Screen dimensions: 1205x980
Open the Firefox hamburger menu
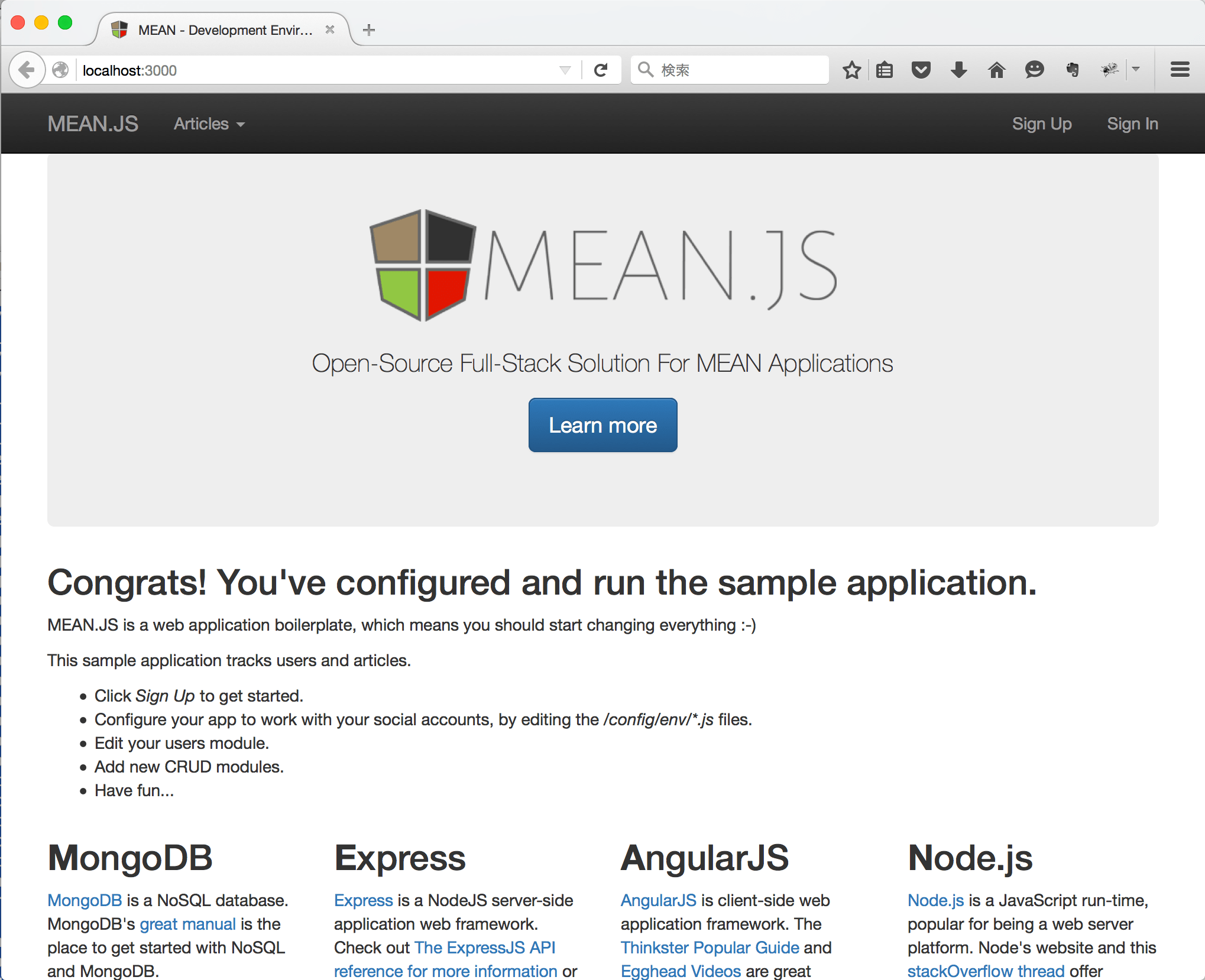(1179, 70)
